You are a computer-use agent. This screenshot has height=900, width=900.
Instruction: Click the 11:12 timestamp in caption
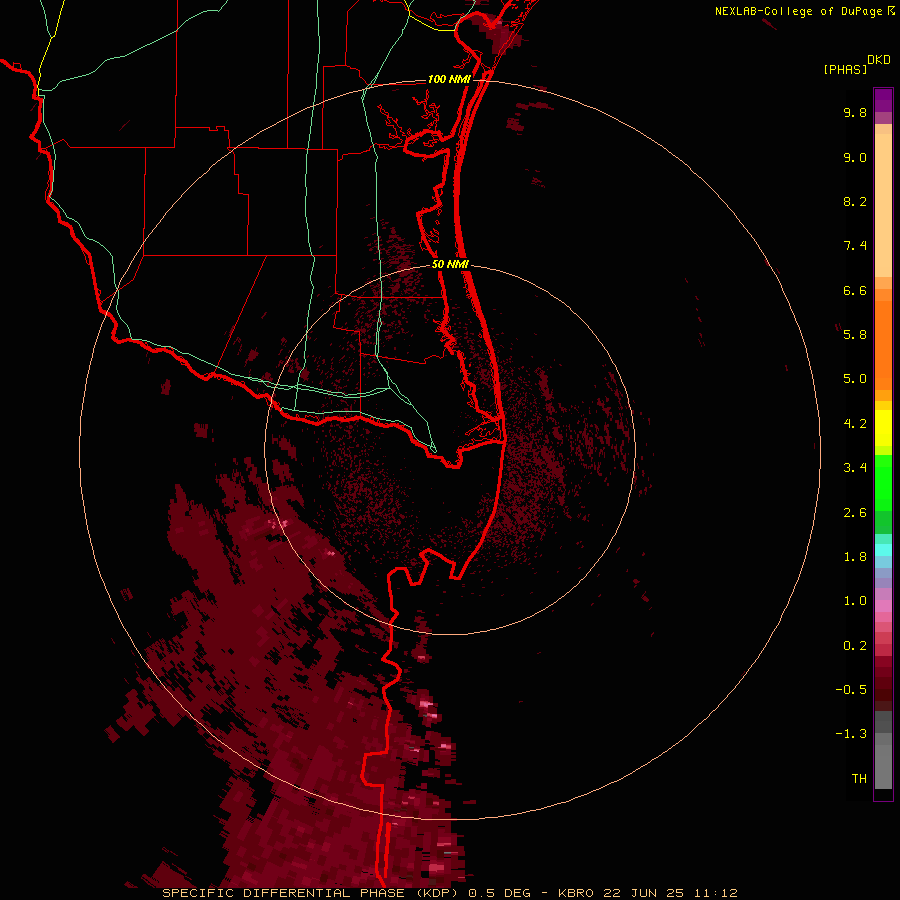pyautogui.click(x=715, y=893)
